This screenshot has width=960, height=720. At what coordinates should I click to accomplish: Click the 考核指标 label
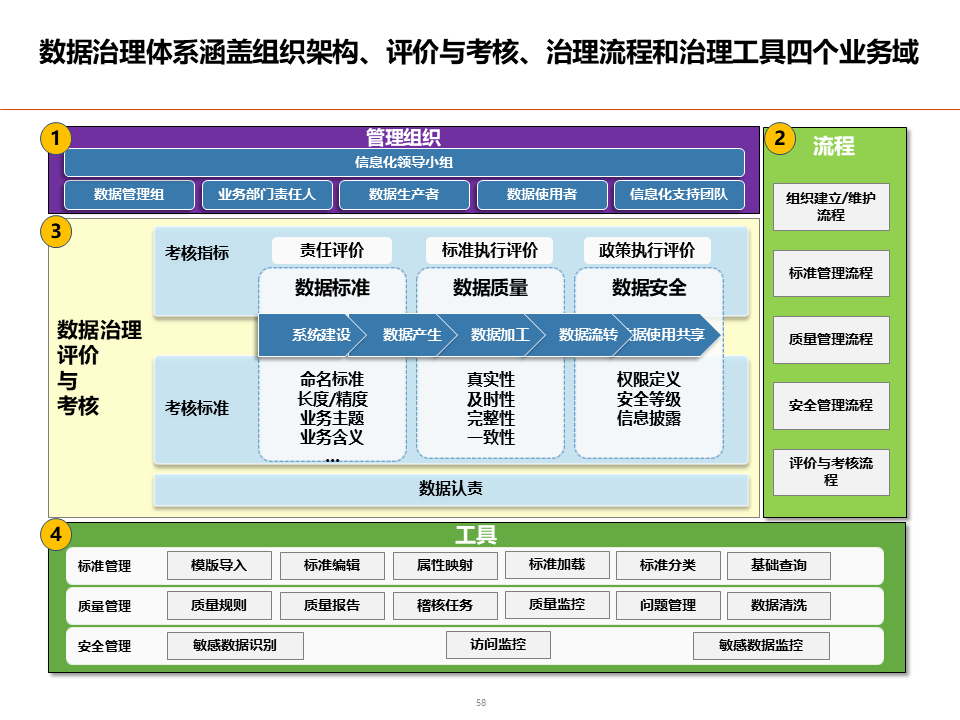[197, 253]
